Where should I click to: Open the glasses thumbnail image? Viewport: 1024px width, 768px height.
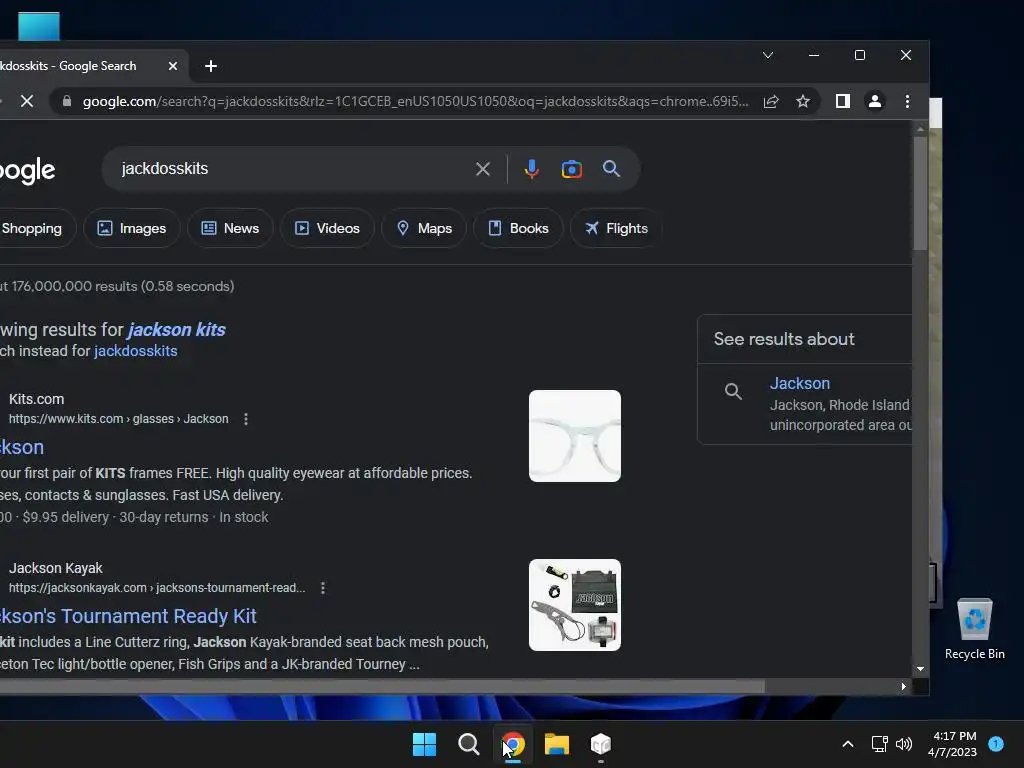(575, 436)
